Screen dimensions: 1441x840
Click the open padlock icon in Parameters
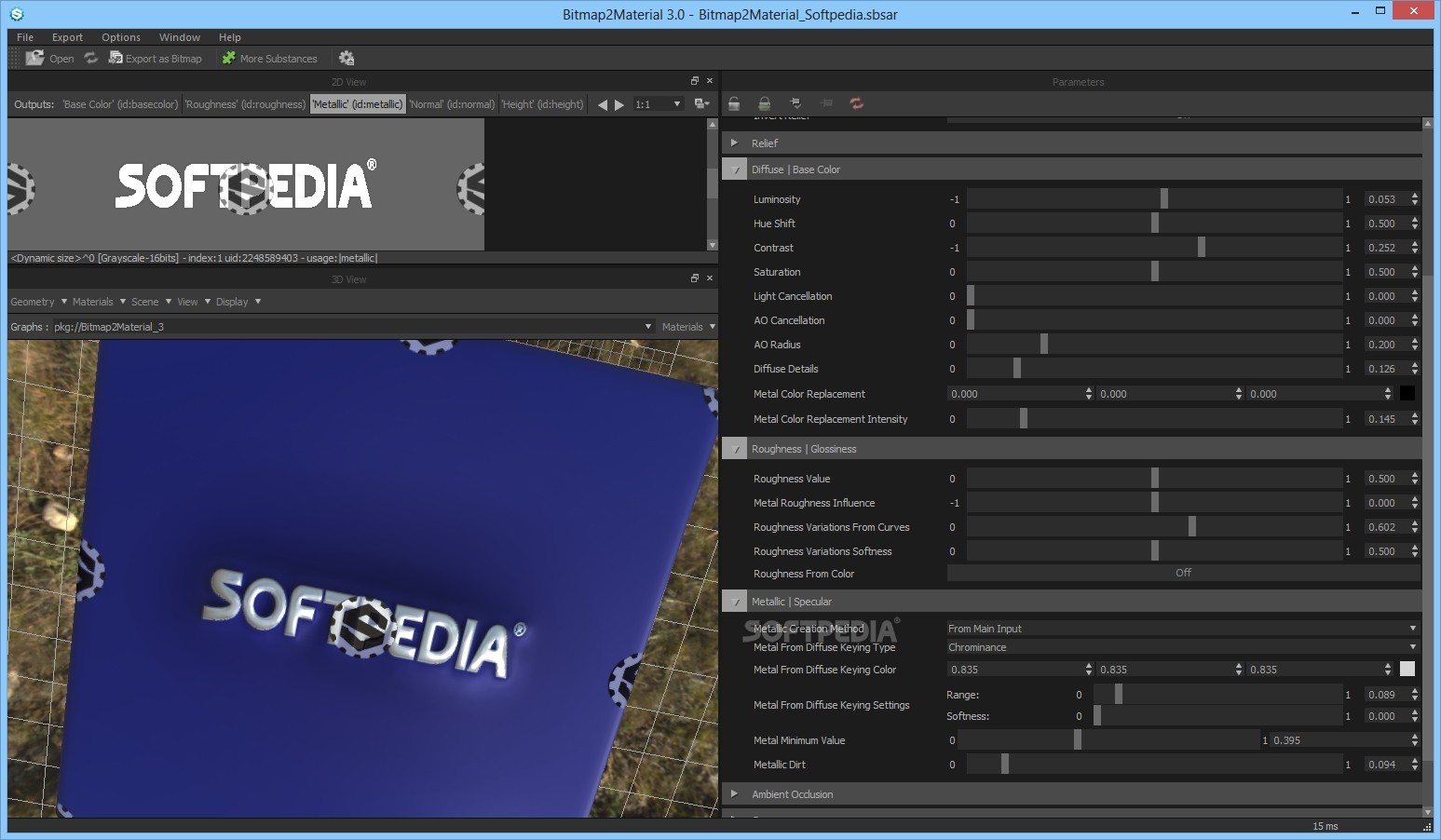734,103
